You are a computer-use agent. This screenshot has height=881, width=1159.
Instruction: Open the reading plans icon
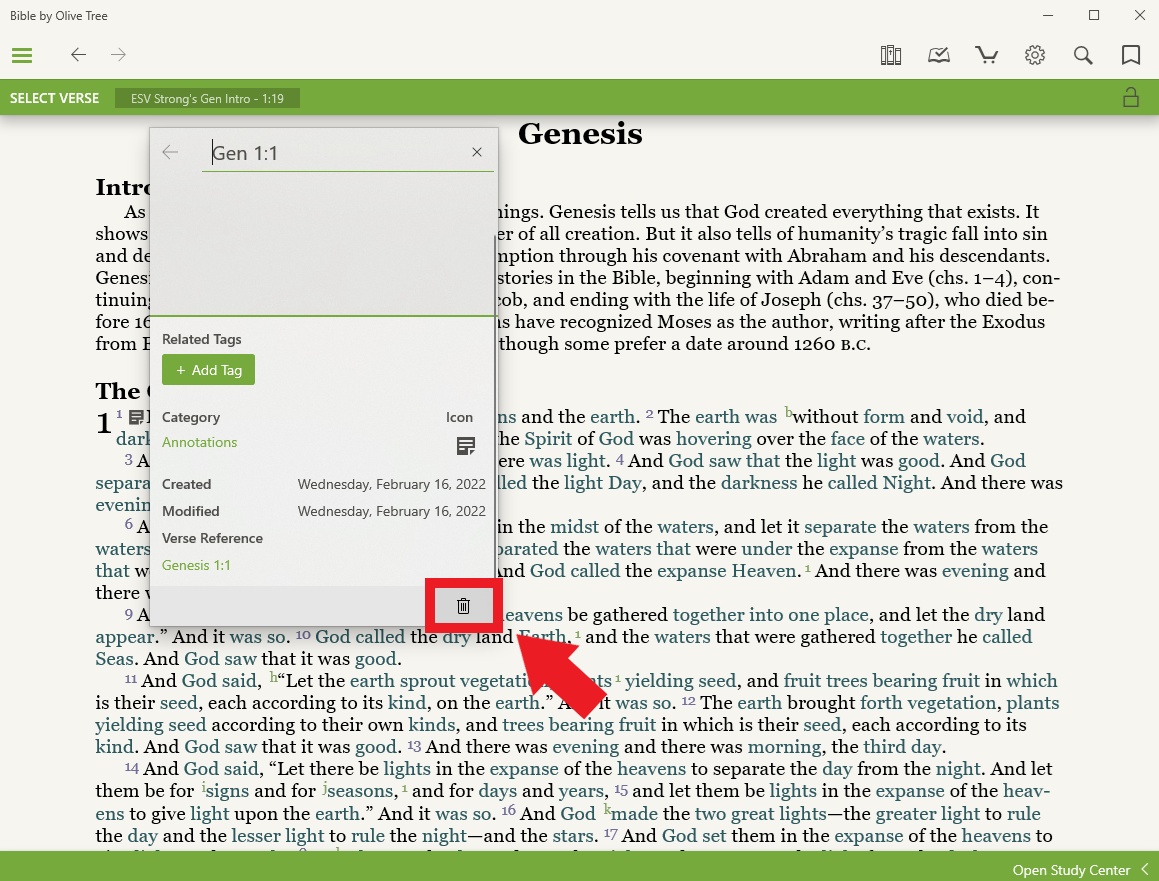tap(938, 55)
